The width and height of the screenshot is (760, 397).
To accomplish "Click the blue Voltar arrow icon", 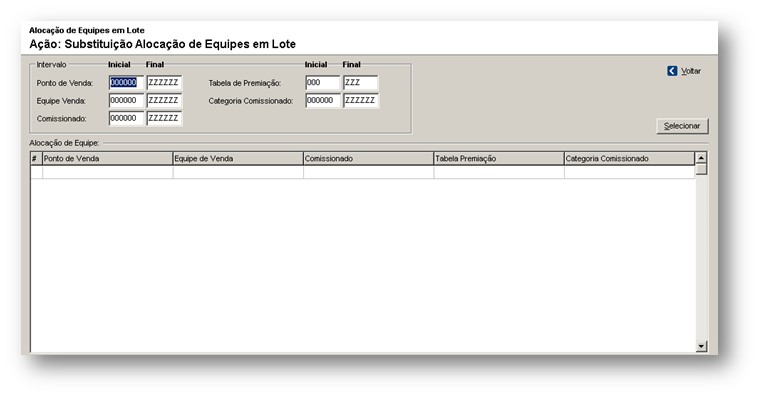I will [672, 71].
